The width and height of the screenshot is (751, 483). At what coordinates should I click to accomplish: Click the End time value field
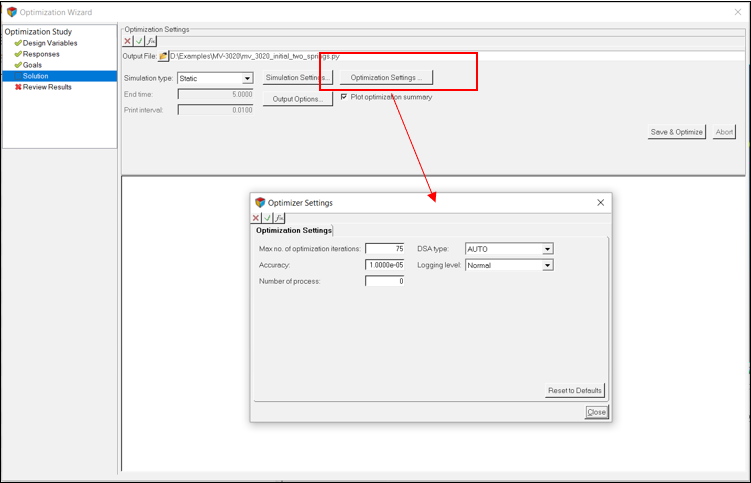point(215,94)
